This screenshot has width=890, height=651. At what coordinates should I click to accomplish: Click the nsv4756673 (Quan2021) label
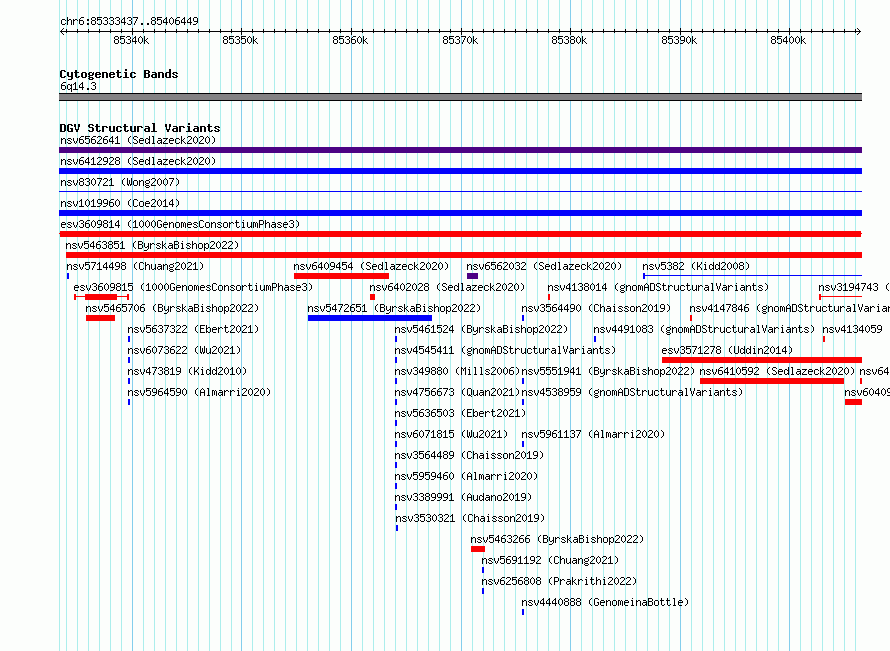457,392
